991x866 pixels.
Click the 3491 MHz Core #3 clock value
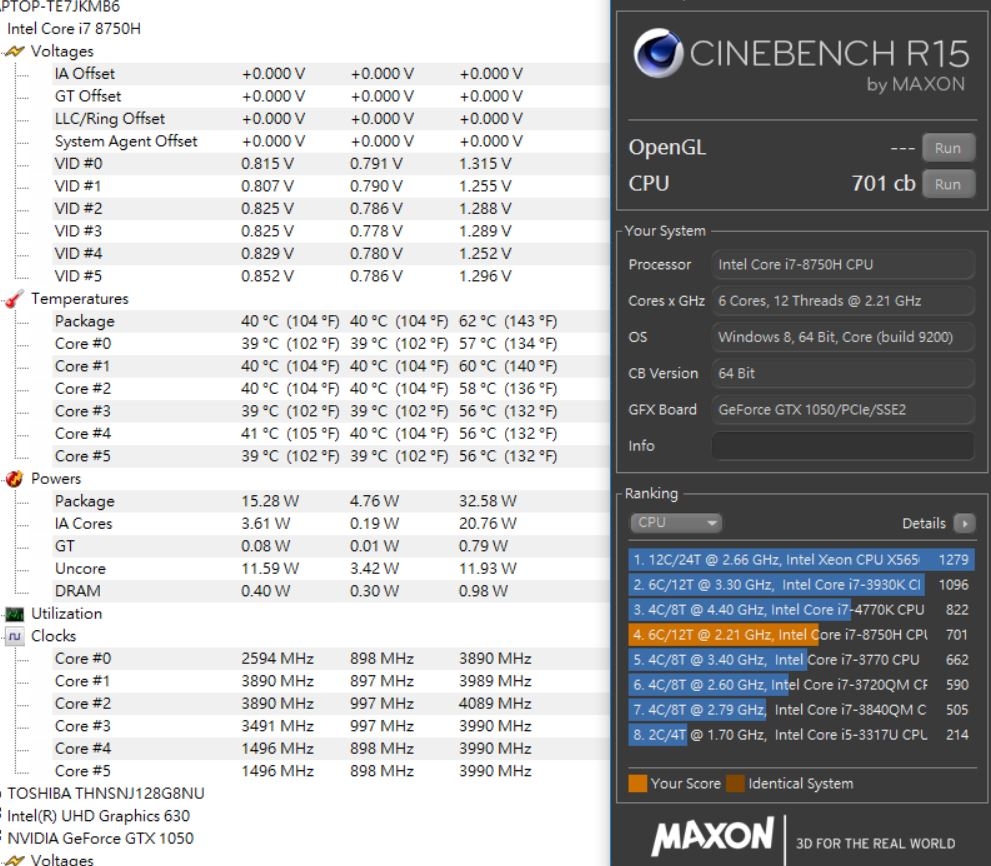click(x=277, y=726)
